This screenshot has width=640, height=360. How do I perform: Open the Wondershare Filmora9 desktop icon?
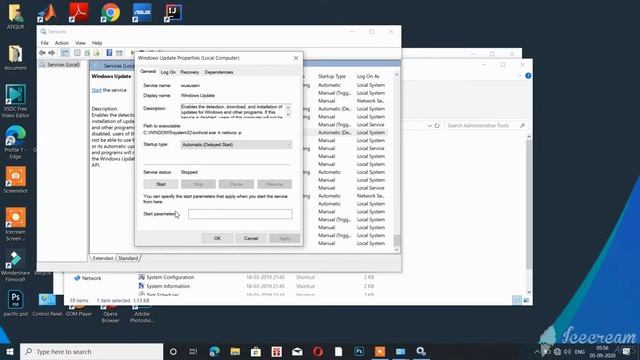tap(16, 265)
